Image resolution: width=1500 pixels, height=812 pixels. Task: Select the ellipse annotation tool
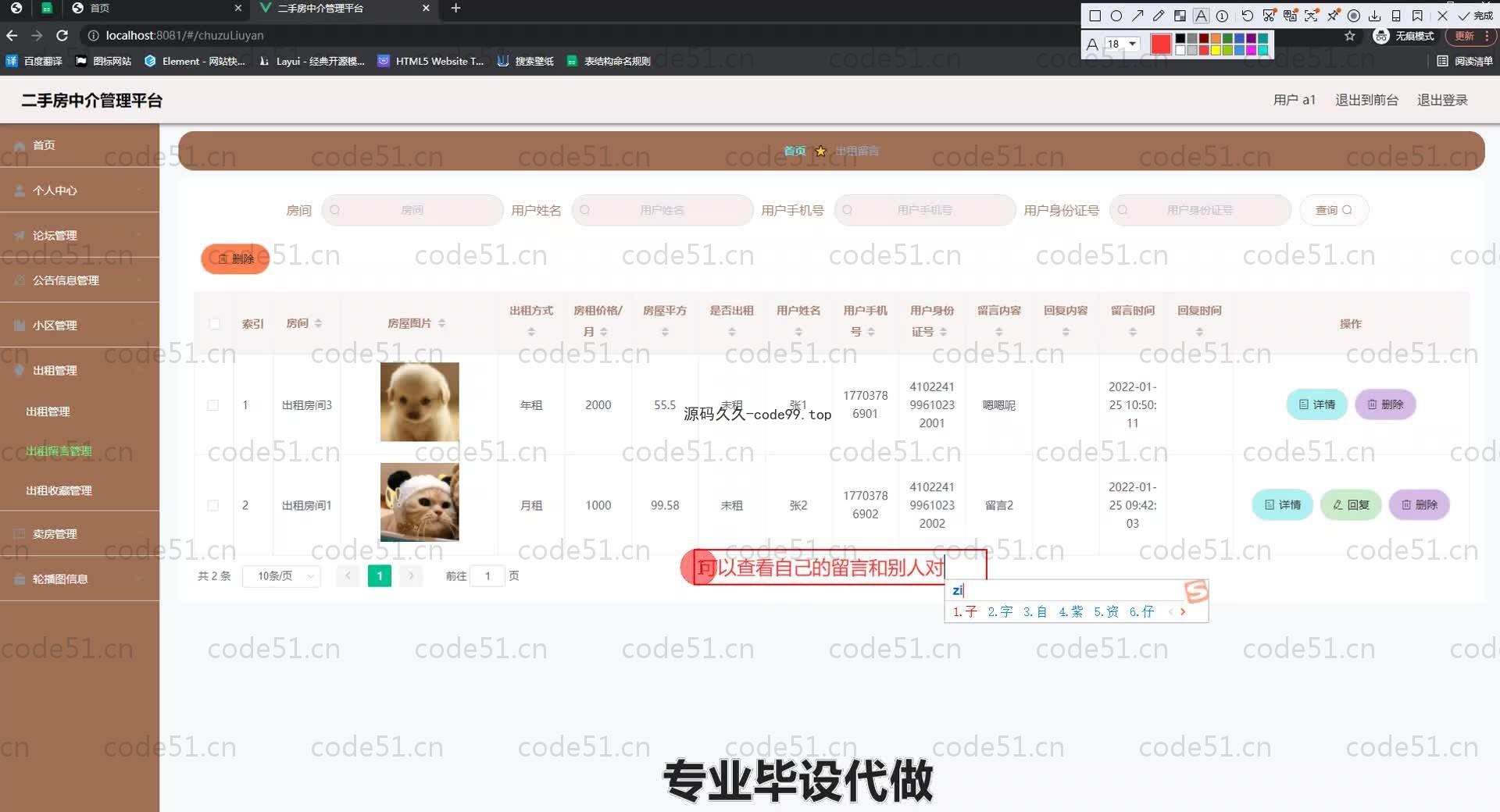click(x=1116, y=16)
